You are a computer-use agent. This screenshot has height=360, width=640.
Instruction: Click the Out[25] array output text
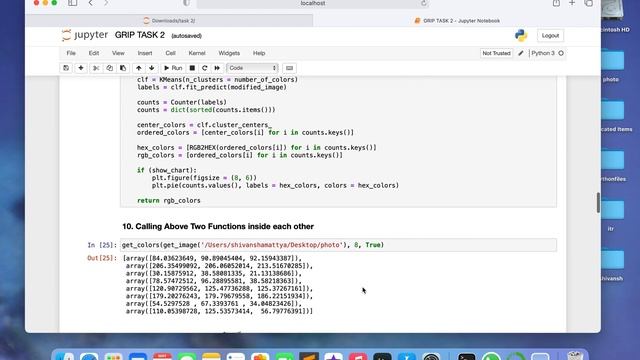218,284
